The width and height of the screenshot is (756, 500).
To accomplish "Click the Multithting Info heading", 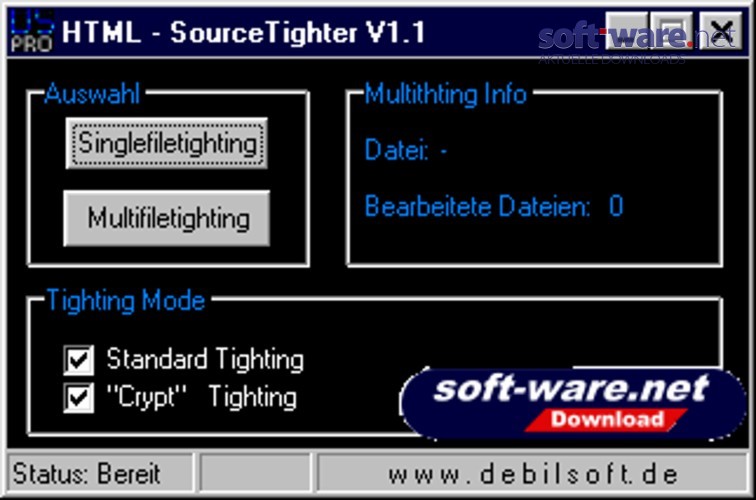I will [446, 94].
